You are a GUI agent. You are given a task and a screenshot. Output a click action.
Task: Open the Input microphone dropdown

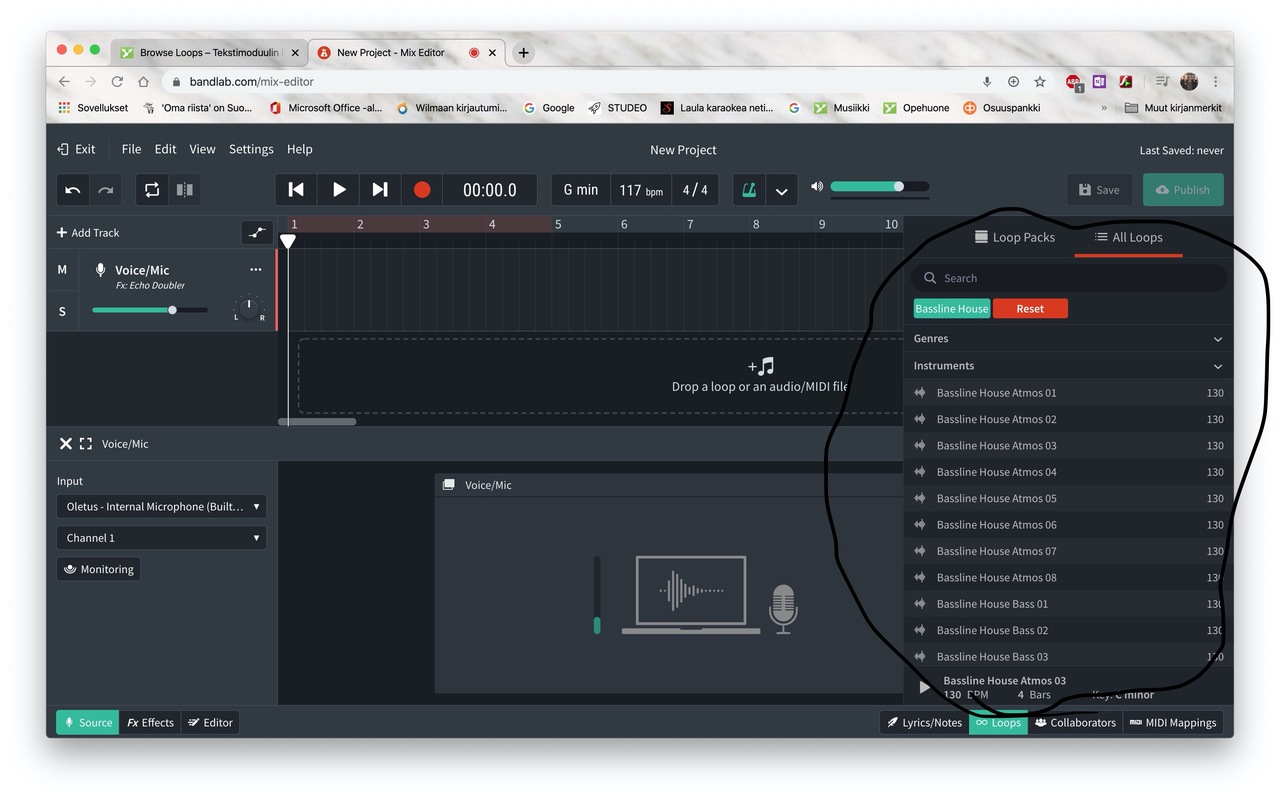(x=162, y=507)
